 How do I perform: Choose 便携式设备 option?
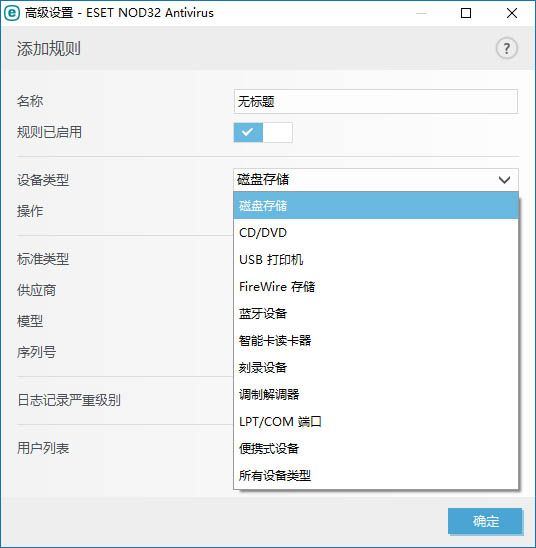click(376, 448)
